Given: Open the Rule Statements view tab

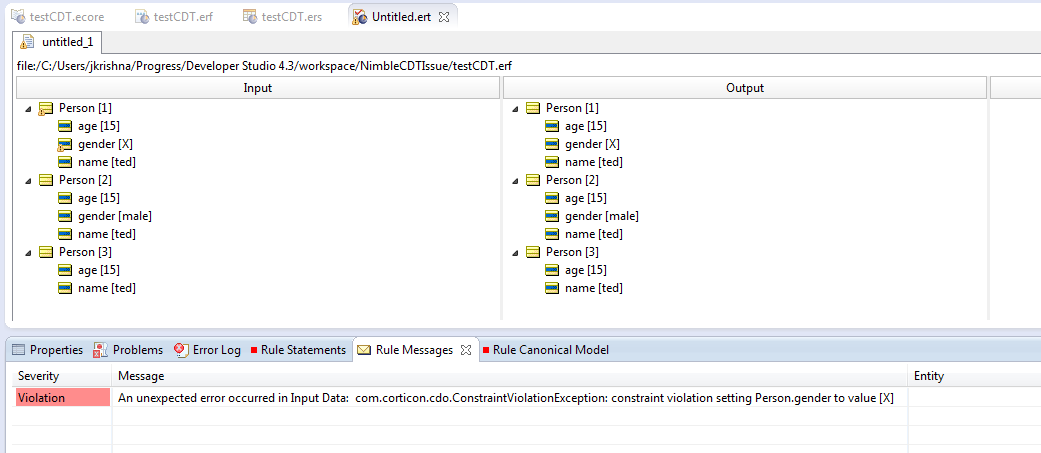Looking at the screenshot, I should [299, 349].
